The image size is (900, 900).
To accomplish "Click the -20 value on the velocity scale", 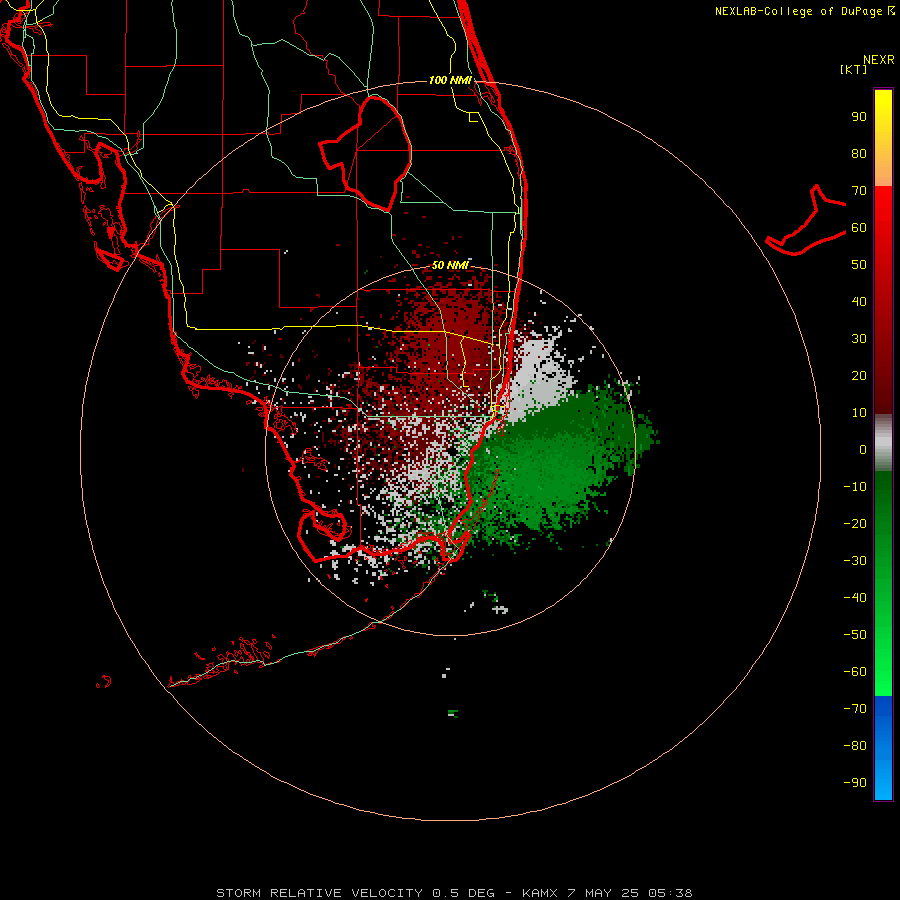I will [855, 523].
